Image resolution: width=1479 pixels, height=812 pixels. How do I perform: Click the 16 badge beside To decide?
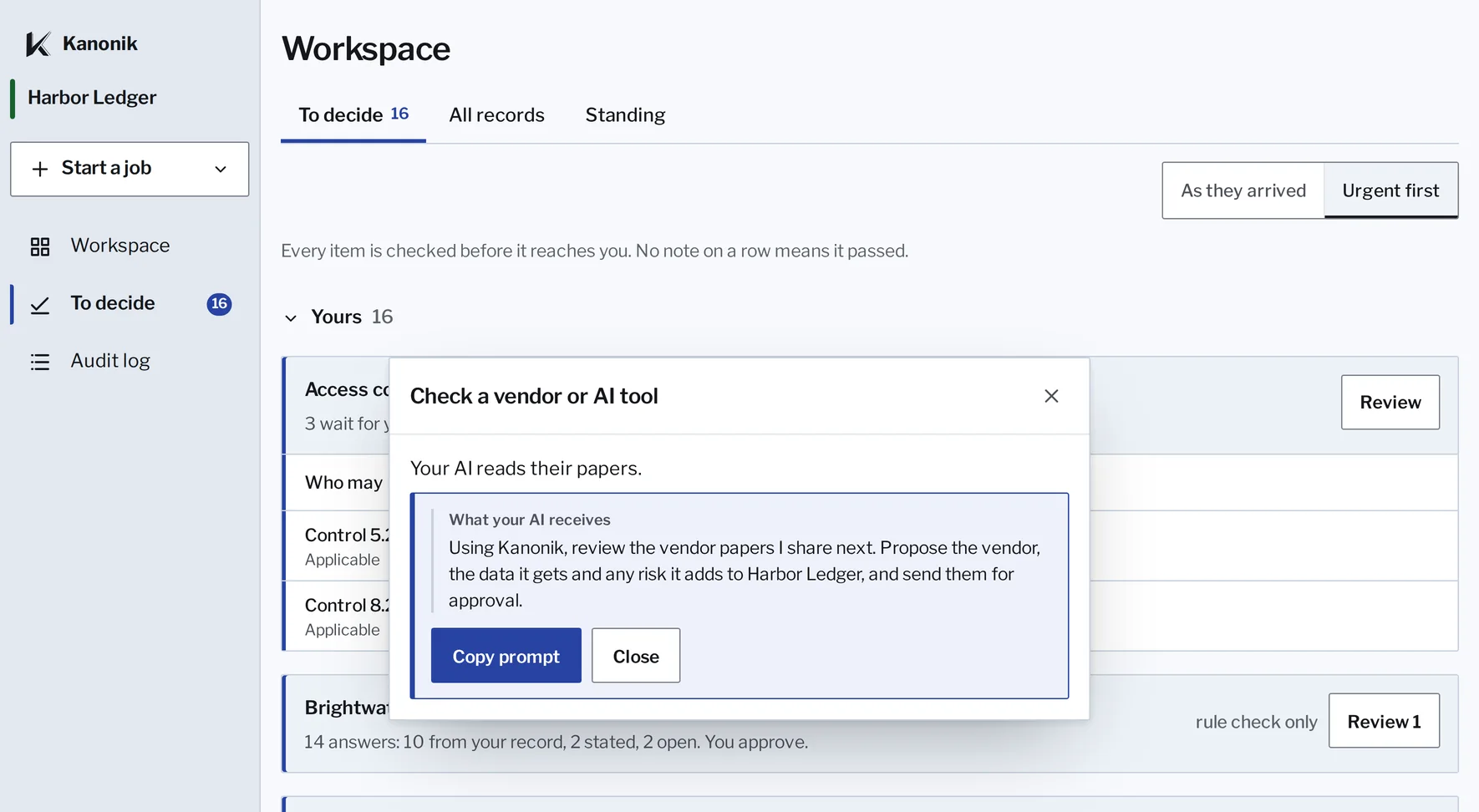click(219, 303)
